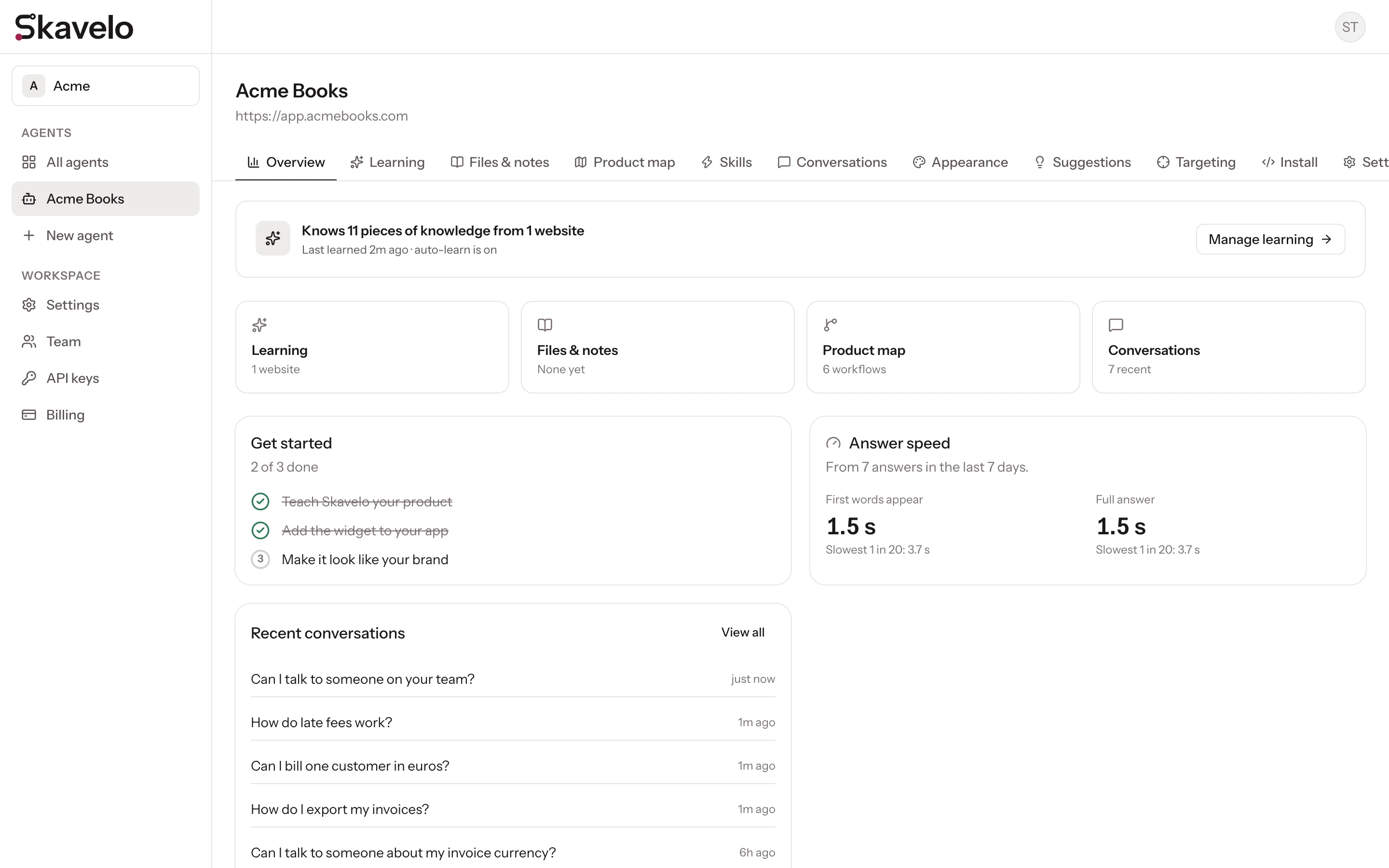This screenshot has width=1389, height=868.
Task: Click the book icon on Files & notes card
Action: click(545, 325)
